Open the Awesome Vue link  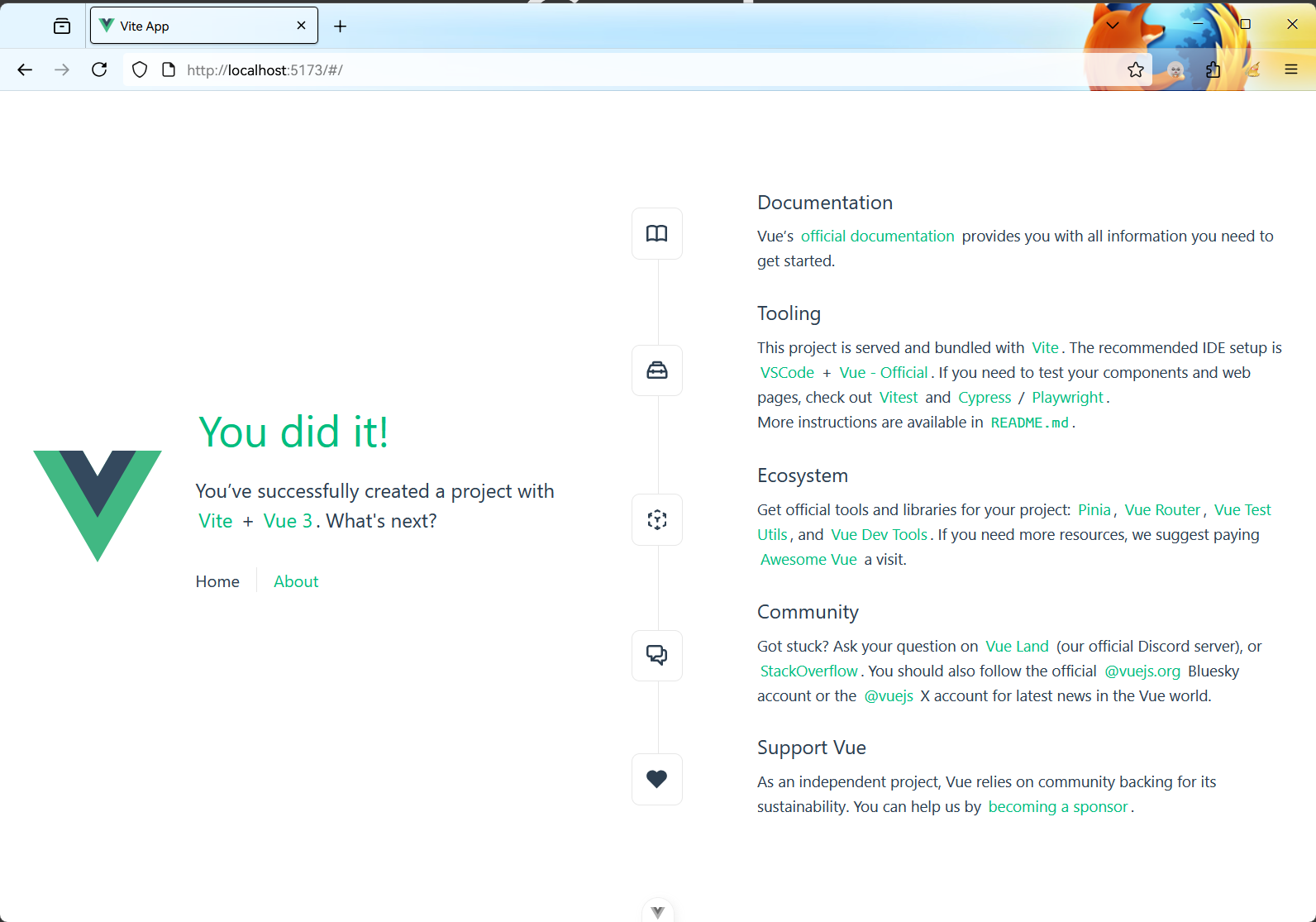tap(808, 559)
